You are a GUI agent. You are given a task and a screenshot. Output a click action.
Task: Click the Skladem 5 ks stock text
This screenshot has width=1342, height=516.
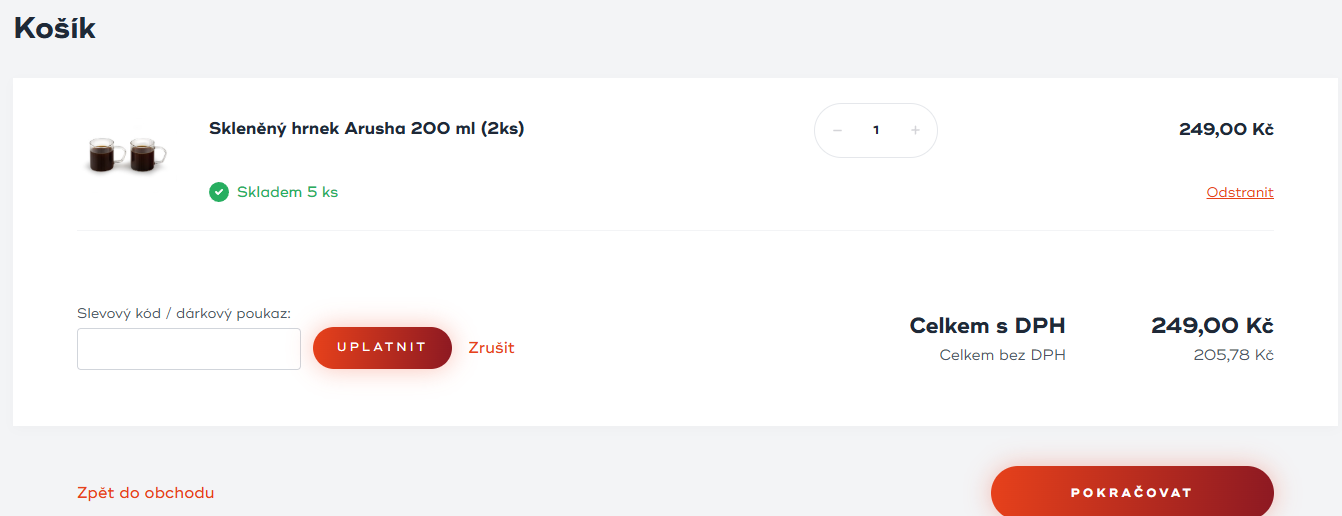coord(287,192)
